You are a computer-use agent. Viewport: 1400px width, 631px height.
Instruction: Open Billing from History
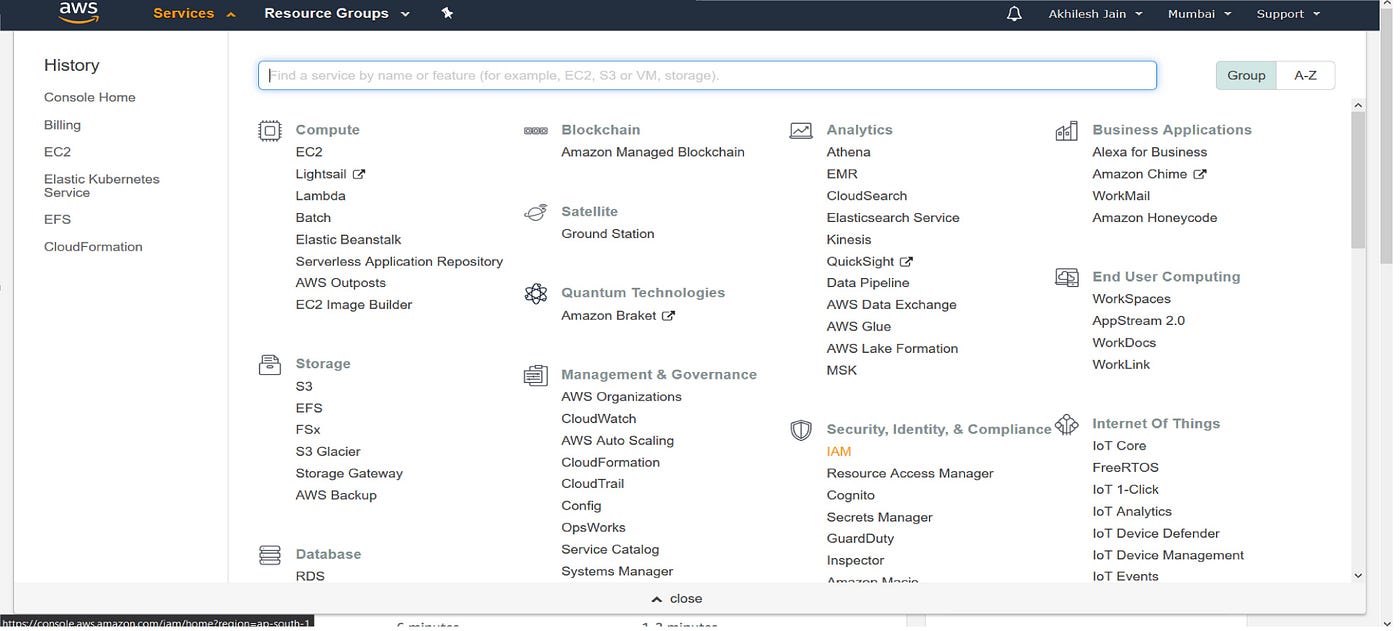point(62,125)
